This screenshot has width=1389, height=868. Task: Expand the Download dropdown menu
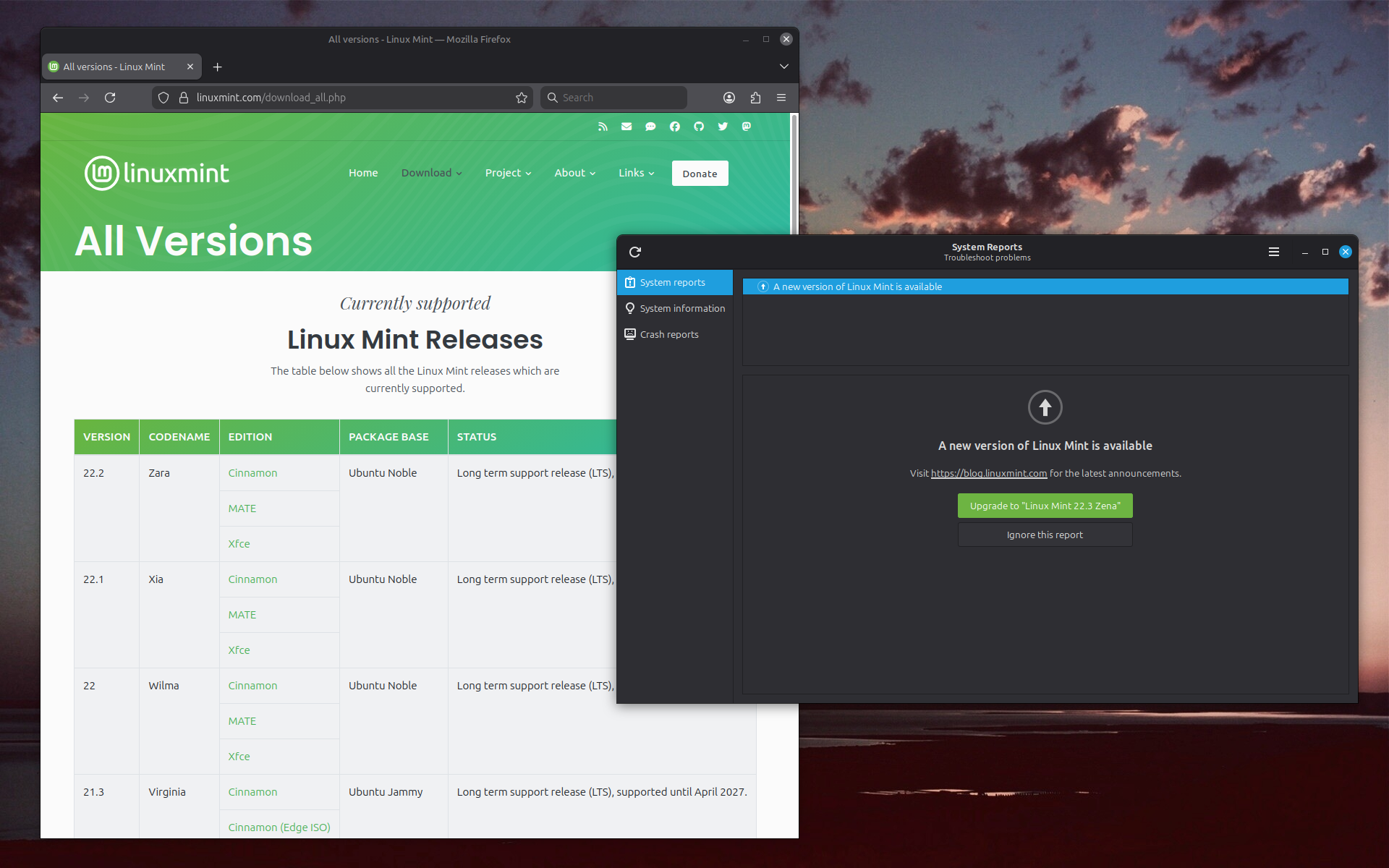431,173
